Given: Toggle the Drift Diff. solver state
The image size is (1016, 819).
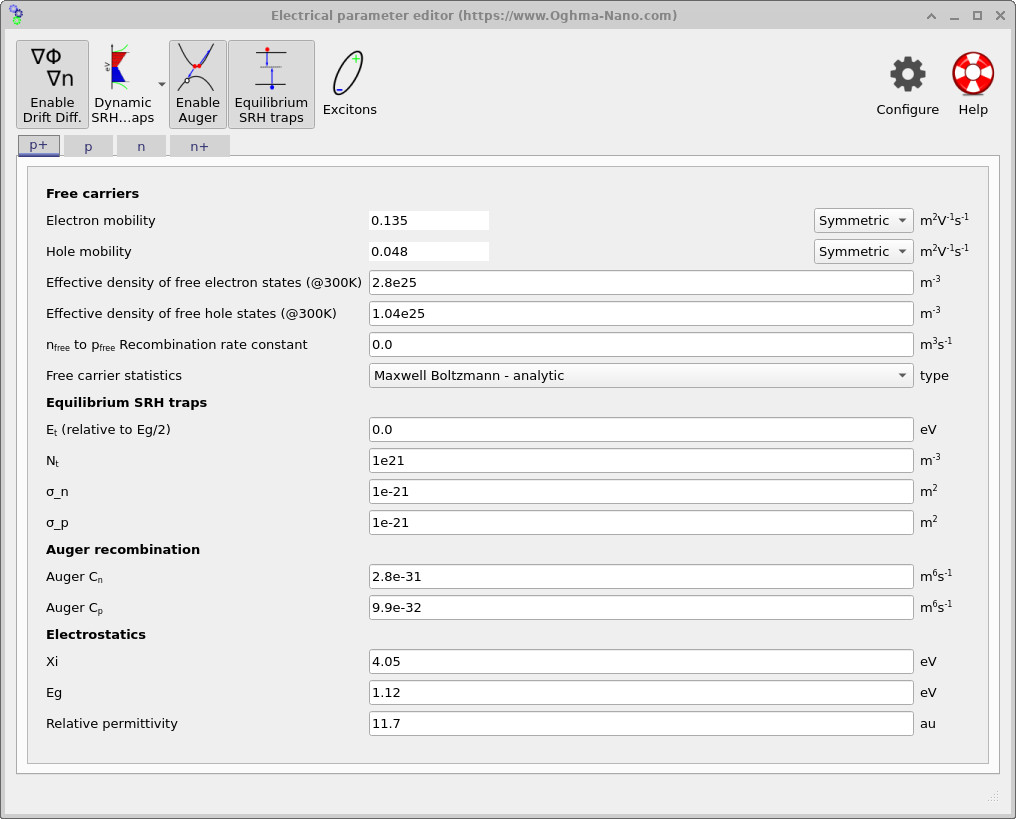Looking at the screenshot, I should (x=51, y=84).
